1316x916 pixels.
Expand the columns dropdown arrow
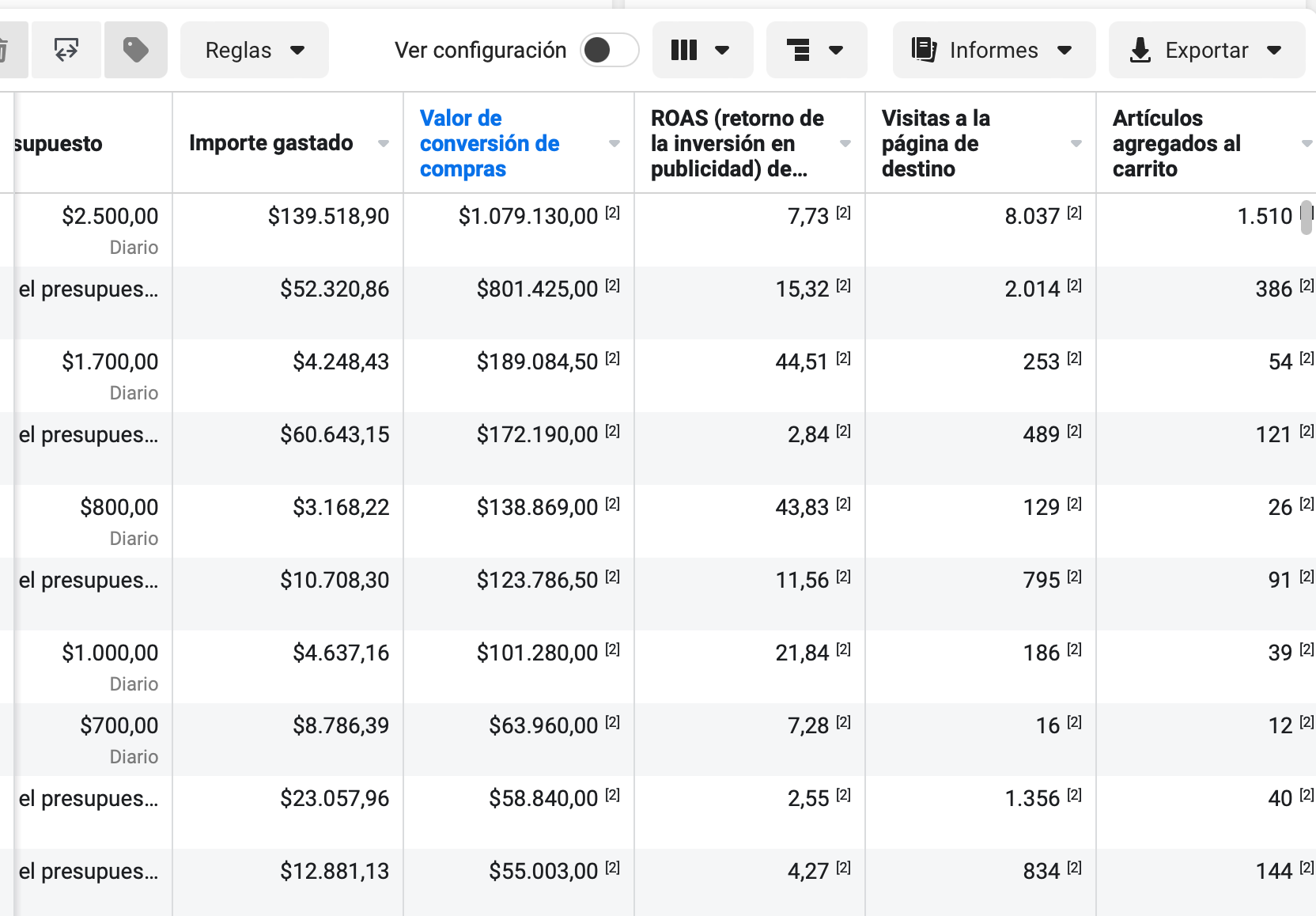click(724, 50)
